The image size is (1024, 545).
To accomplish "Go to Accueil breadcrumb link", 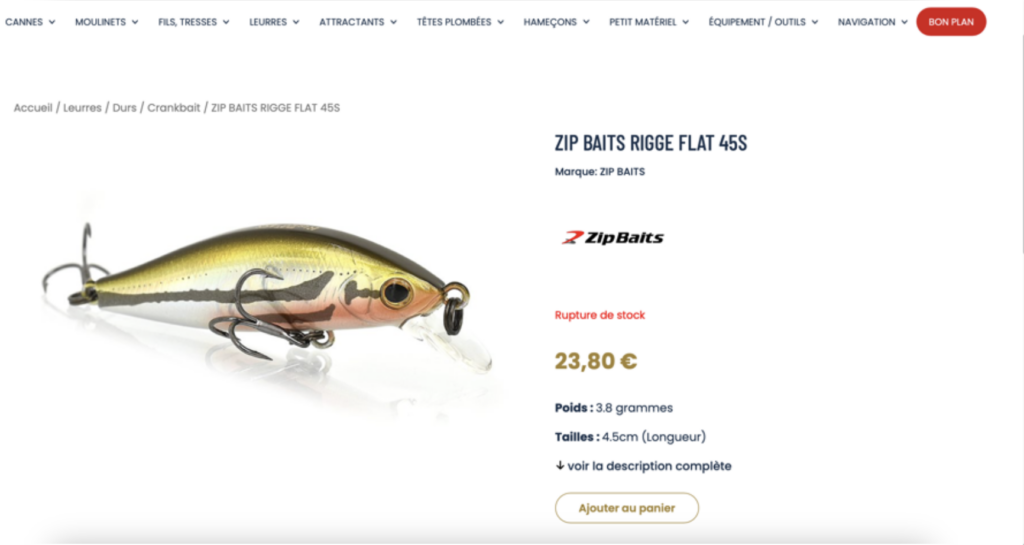I will [33, 108].
